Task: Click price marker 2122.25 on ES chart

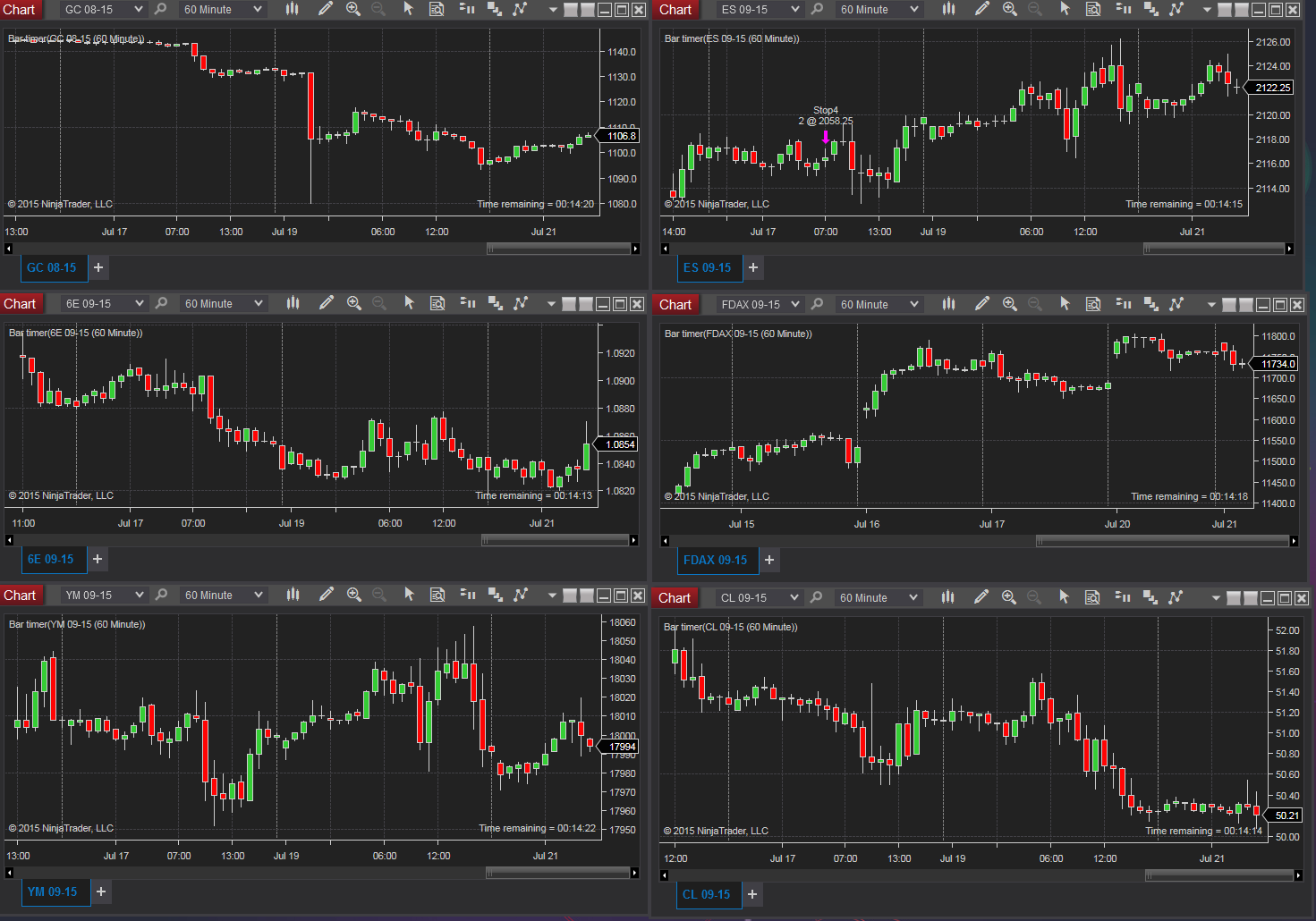Action: 1271,88
